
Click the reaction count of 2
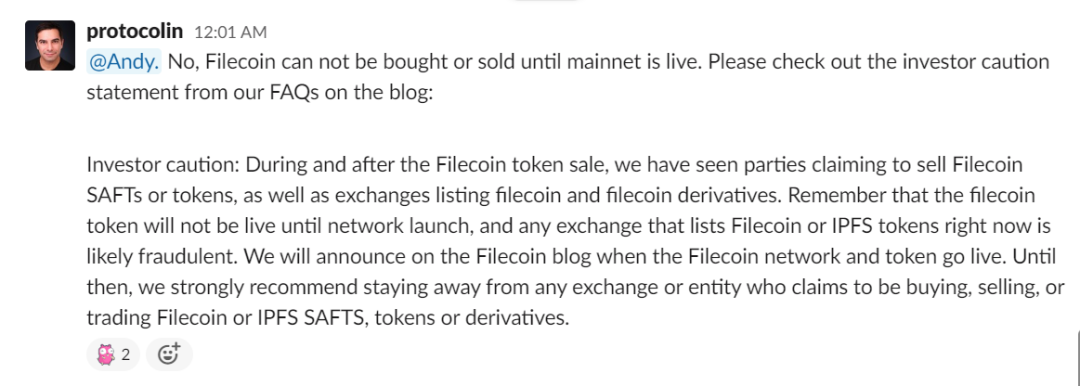click(125, 356)
